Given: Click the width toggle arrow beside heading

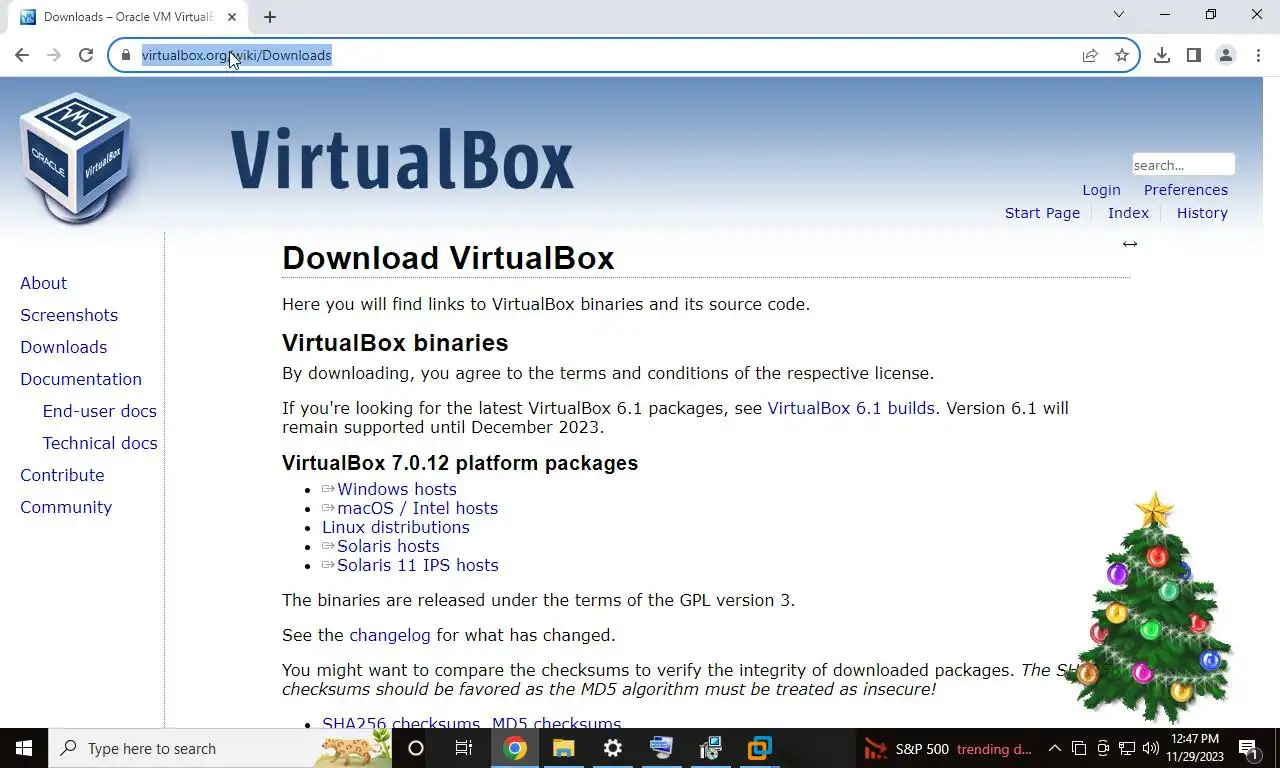Looking at the screenshot, I should 1130,244.
